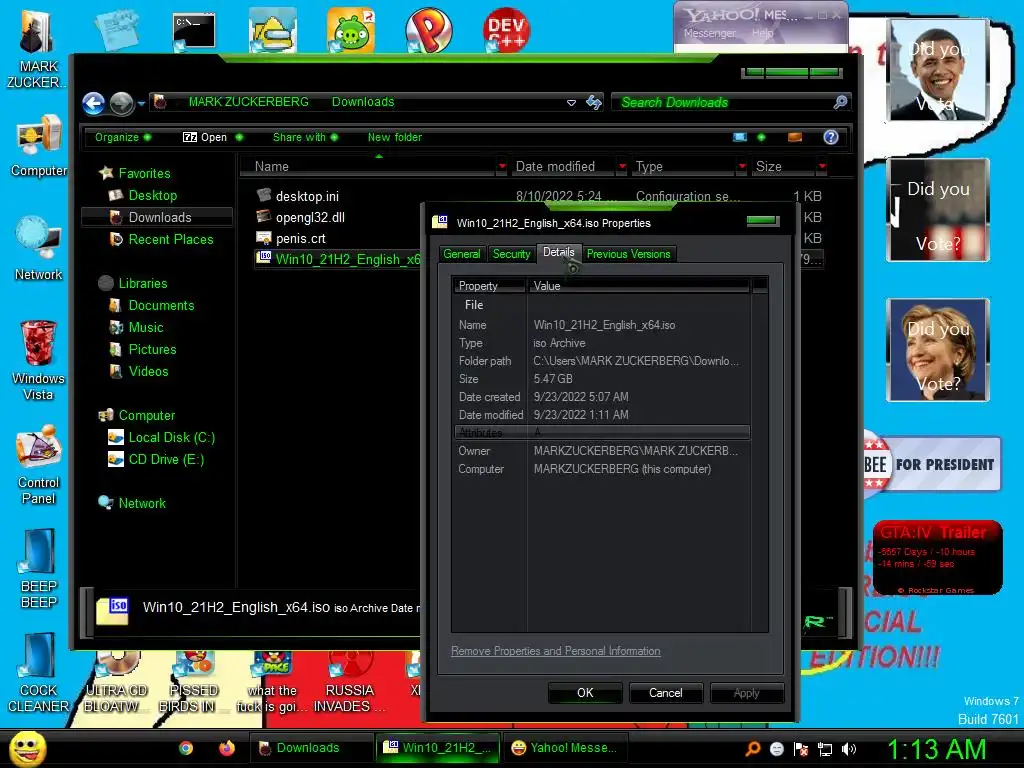Image resolution: width=1024 pixels, height=768 pixels.
Task: Open the view options dropdown dot
Action: [x=761, y=137]
